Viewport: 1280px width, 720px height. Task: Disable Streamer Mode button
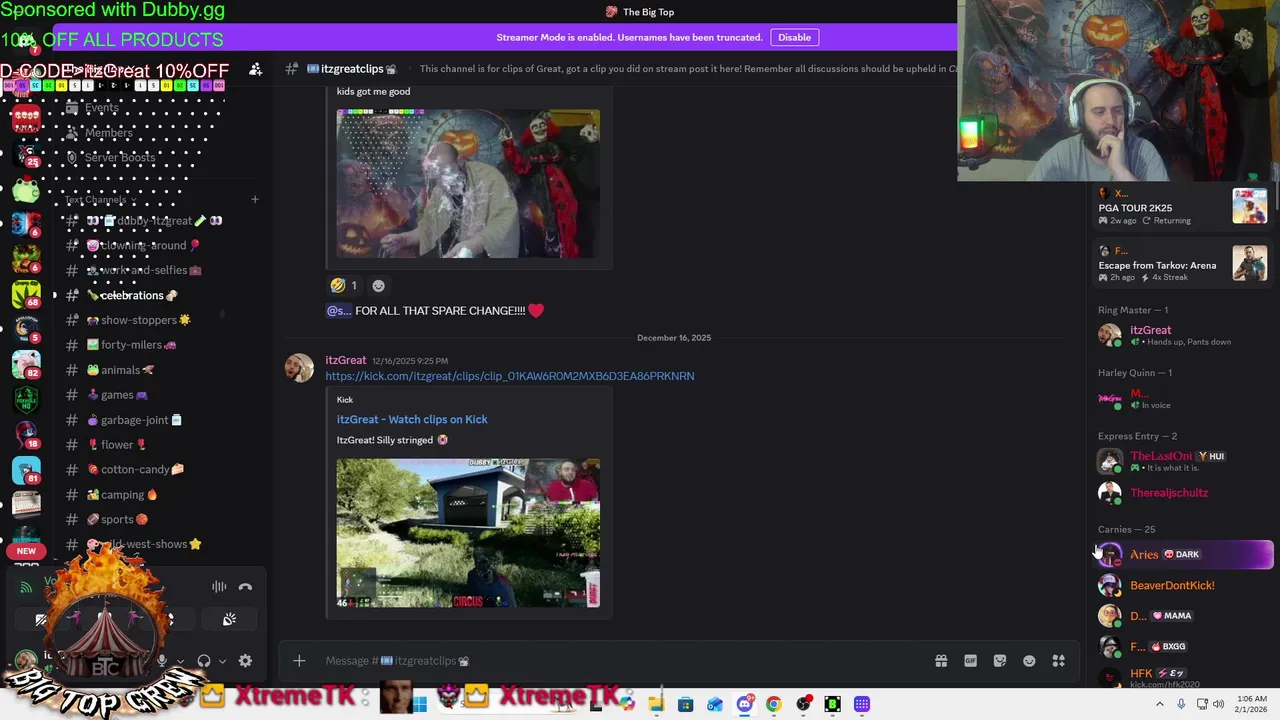coord(794,37)
